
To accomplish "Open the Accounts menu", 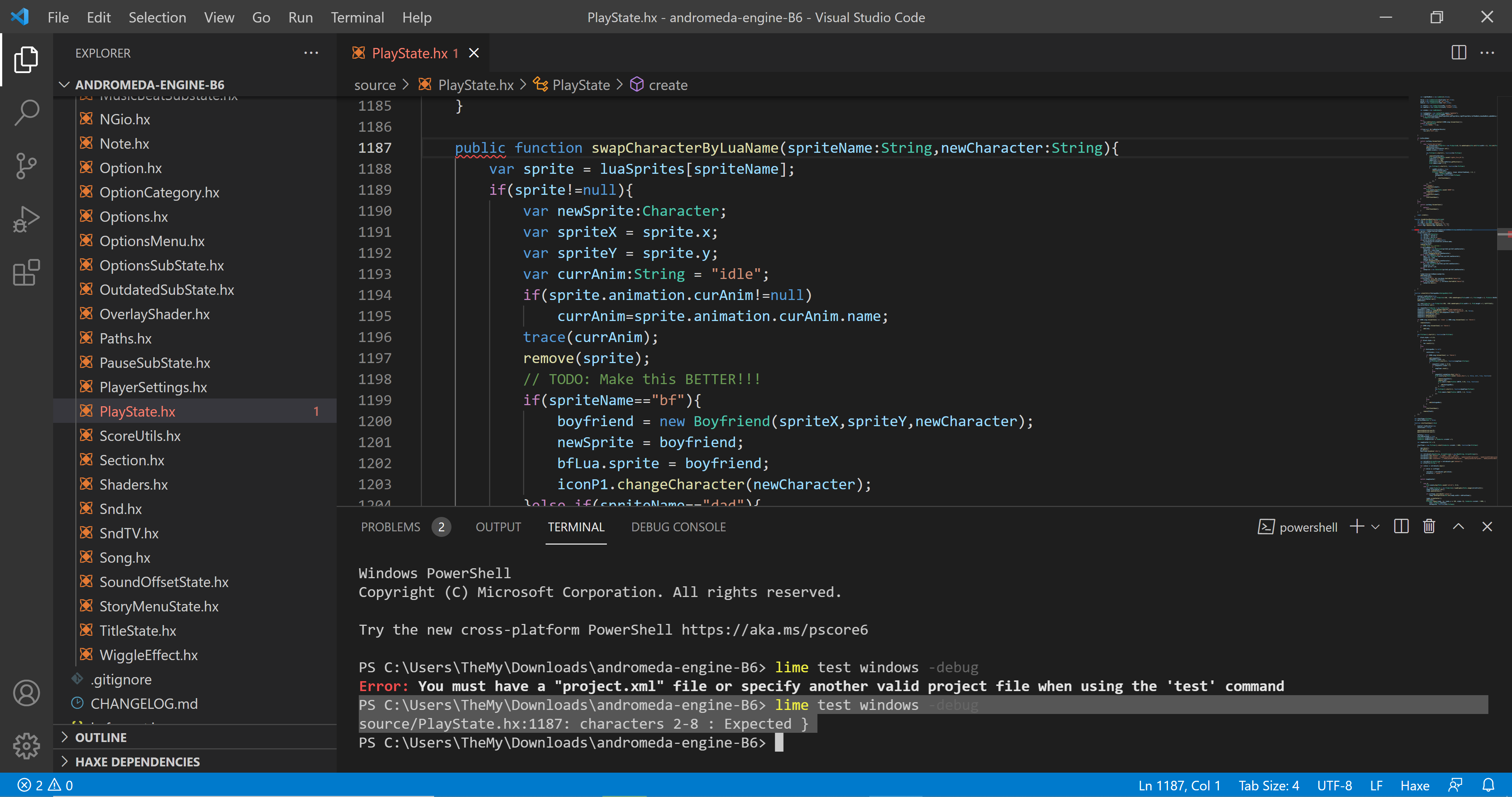I will click(x=27, y=693).
